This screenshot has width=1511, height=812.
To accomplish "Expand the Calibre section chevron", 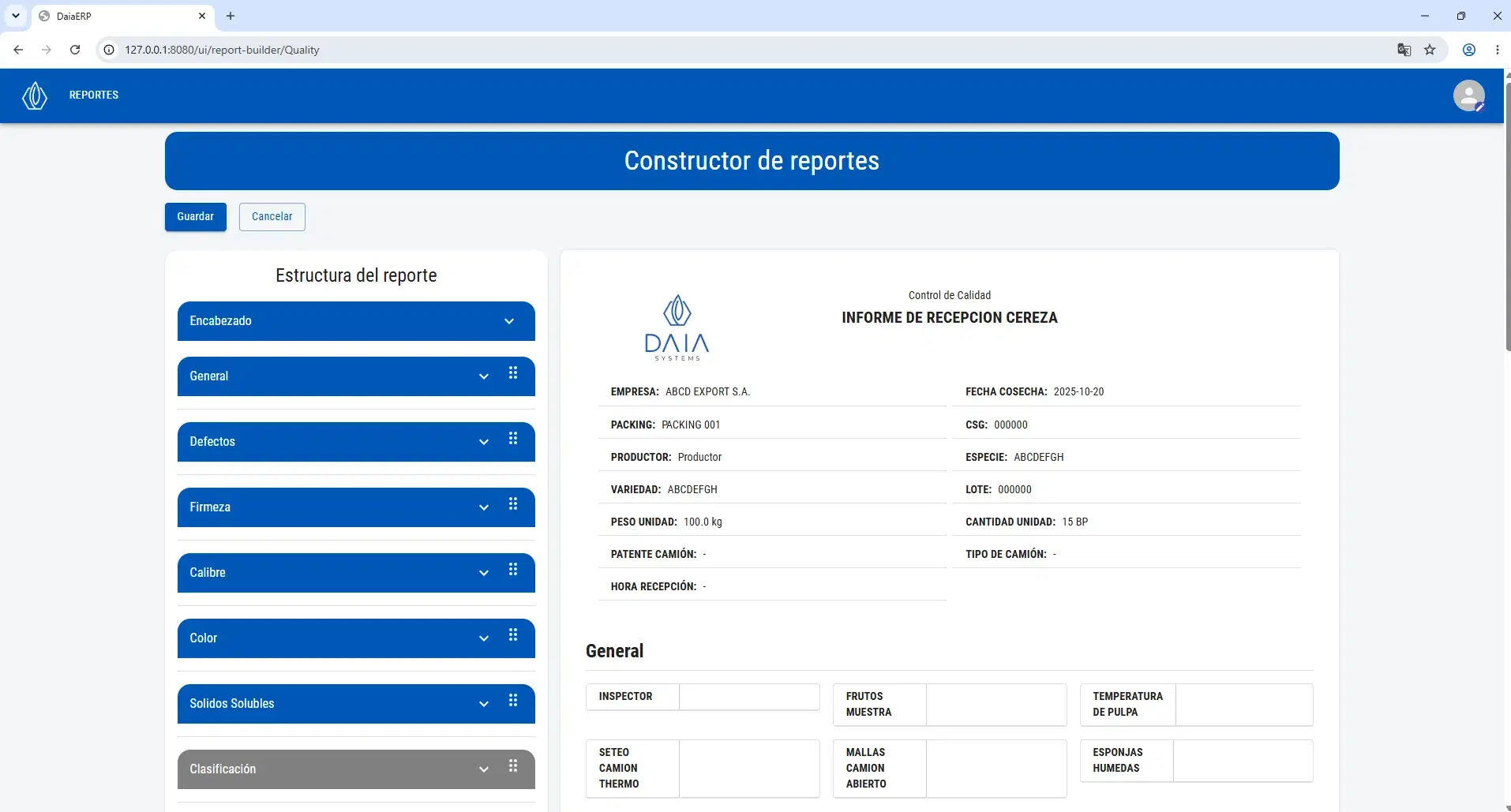I will point(484,573).
